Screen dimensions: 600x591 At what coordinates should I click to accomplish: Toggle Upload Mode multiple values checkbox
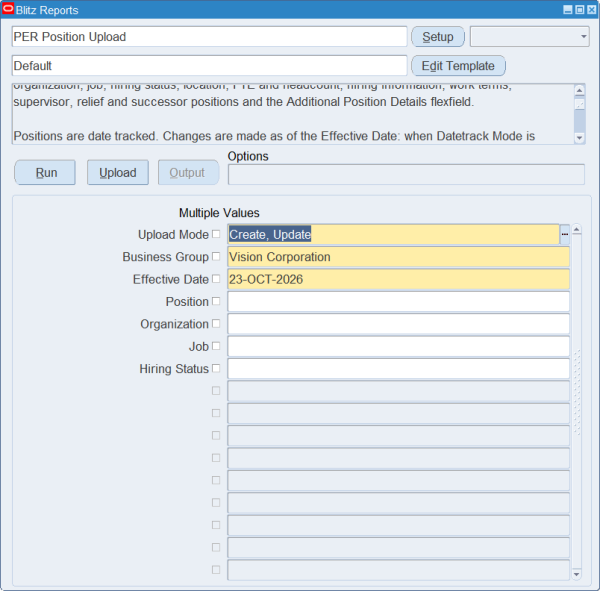point(216,234)
